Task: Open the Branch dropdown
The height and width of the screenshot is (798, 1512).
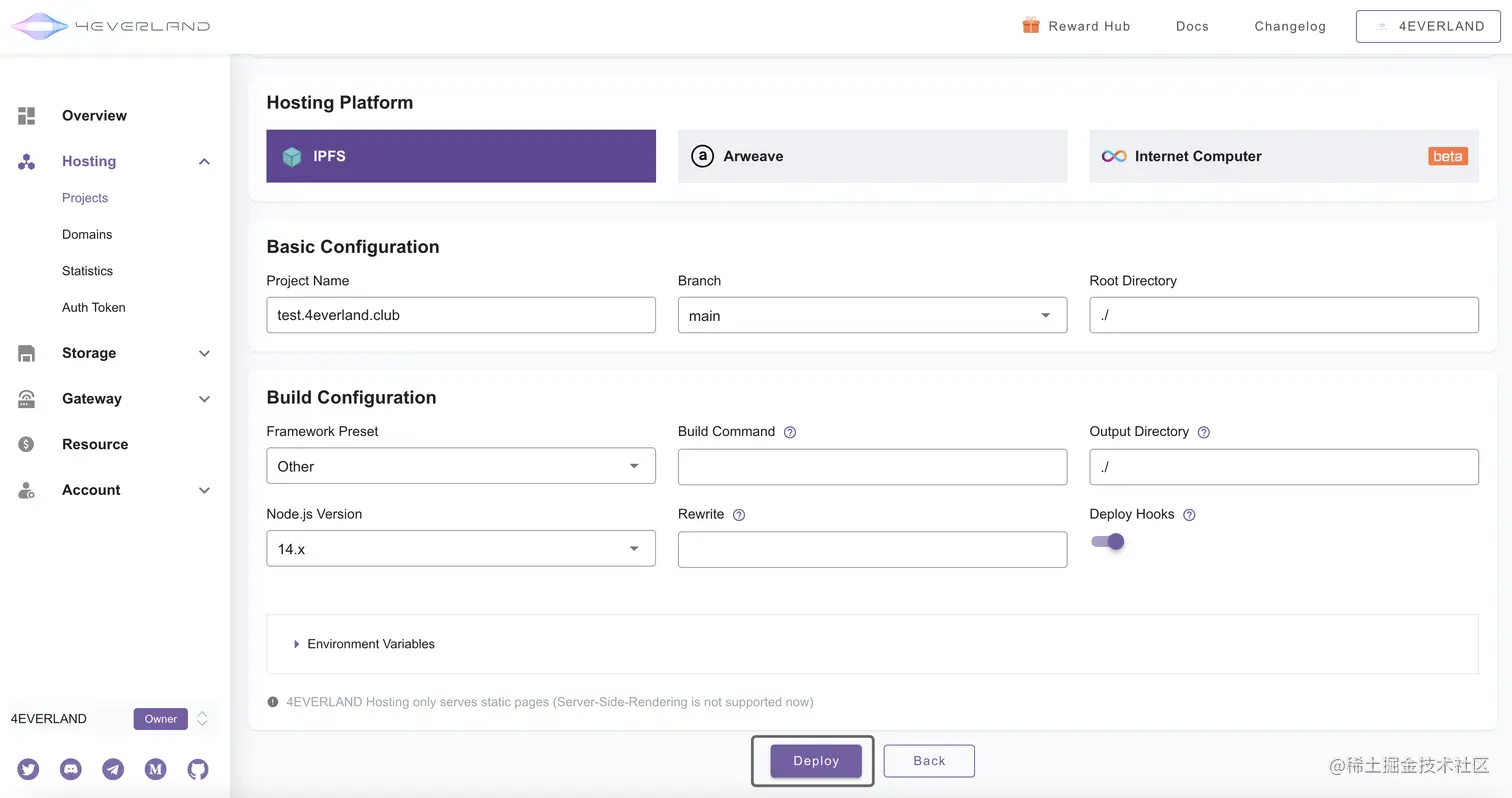Action: [872, 315]
